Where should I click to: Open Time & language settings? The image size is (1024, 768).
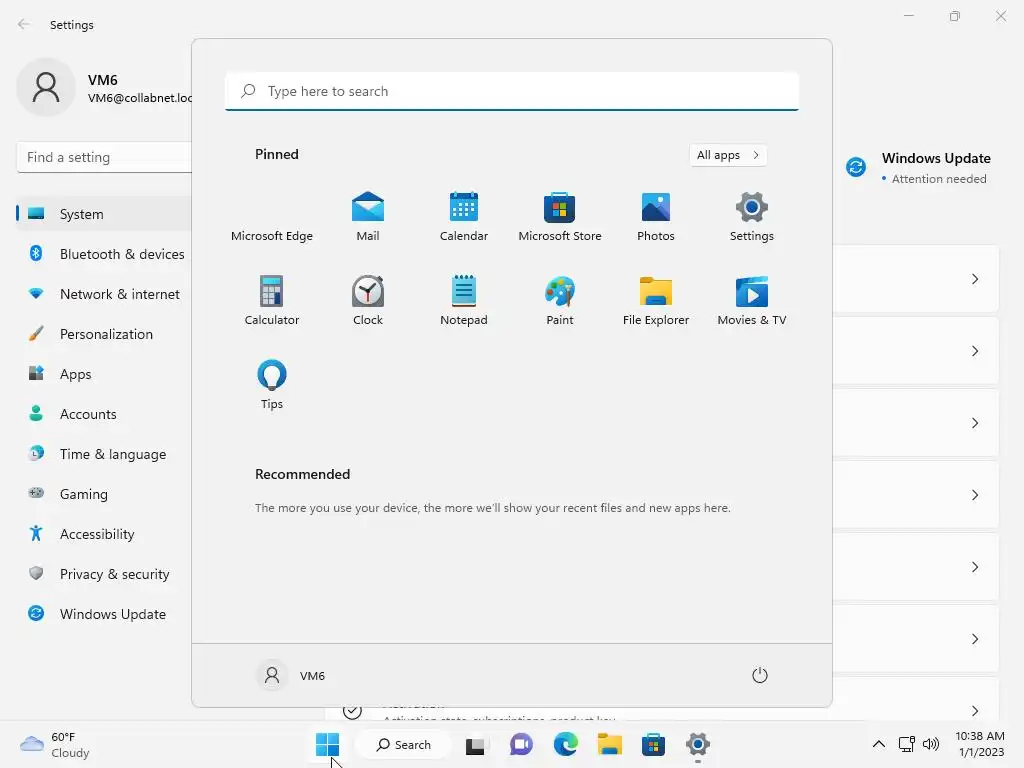pyautogui.click(x=104, y=454)
